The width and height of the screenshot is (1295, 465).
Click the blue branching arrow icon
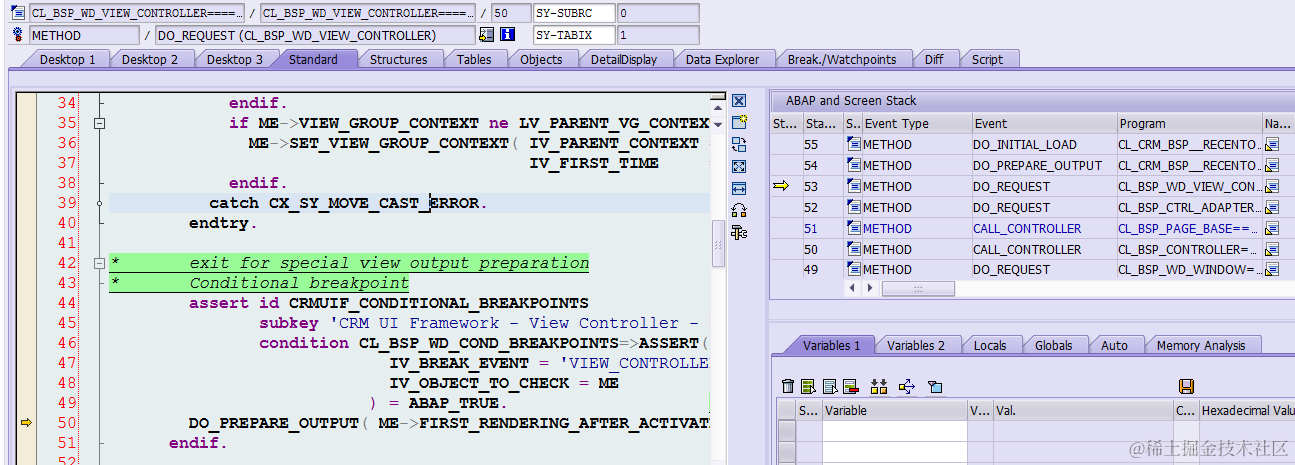tap(907, 386)
